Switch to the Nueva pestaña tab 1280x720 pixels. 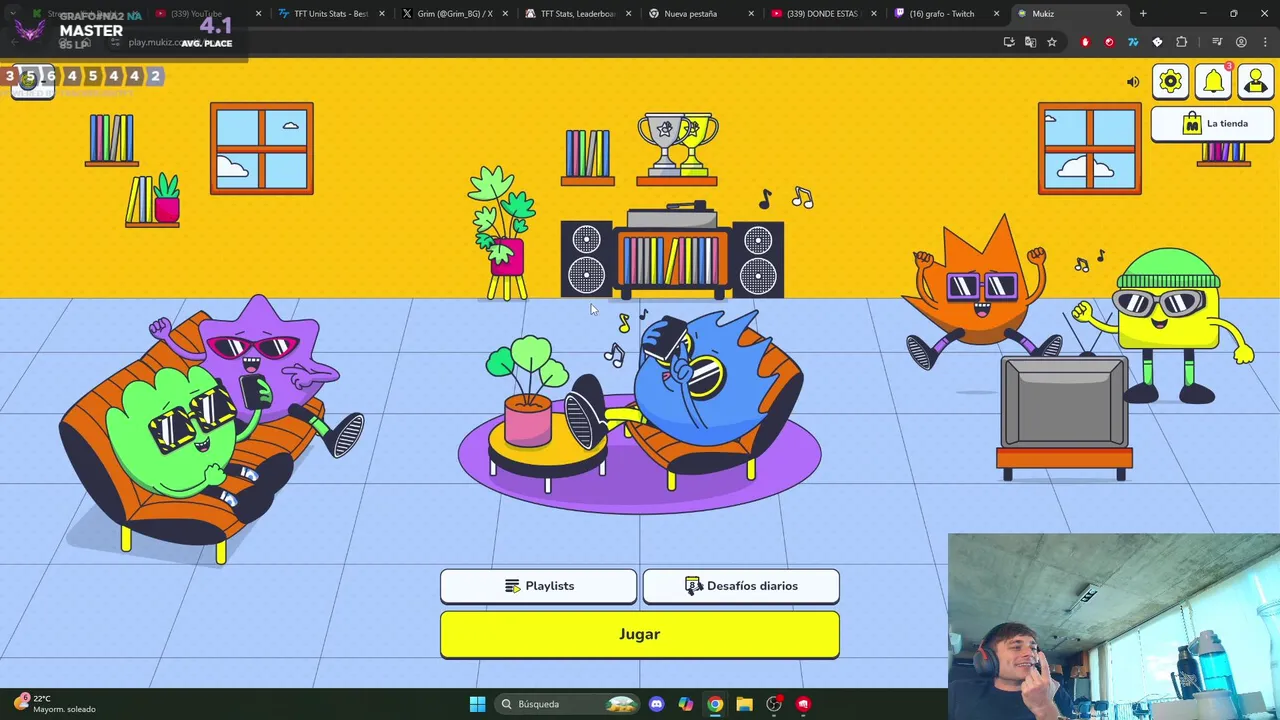click(x=698, y=14)
